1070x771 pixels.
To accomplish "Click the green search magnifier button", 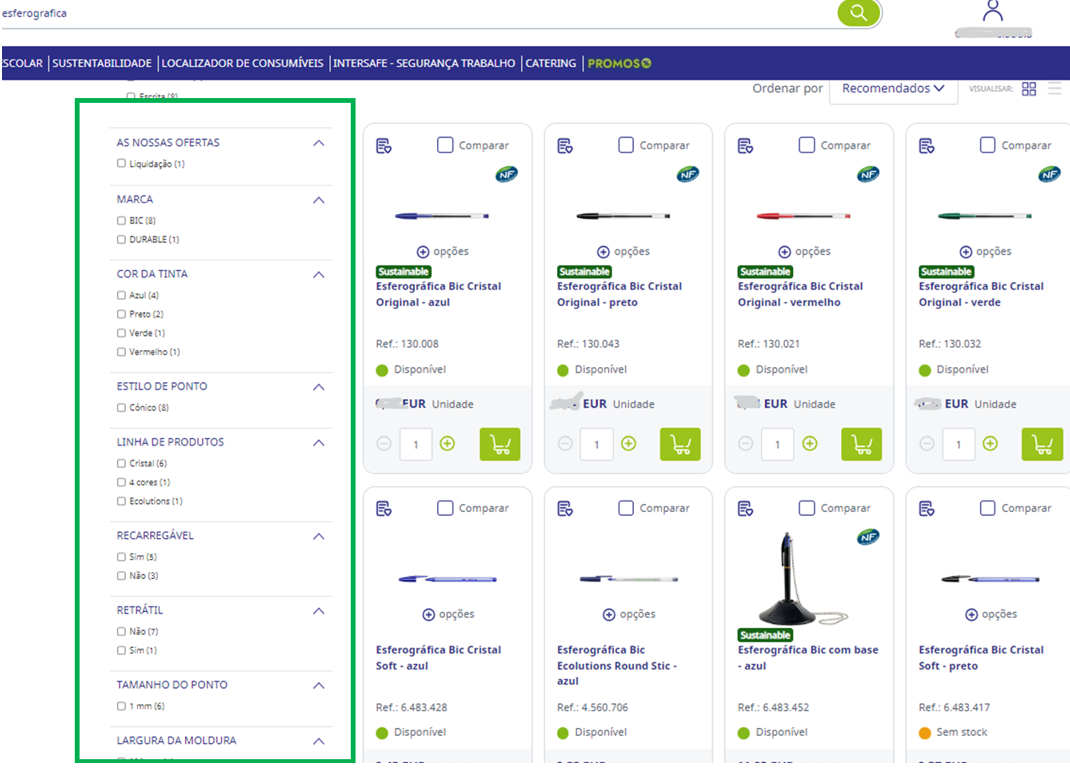I will [x=858, y=12].
